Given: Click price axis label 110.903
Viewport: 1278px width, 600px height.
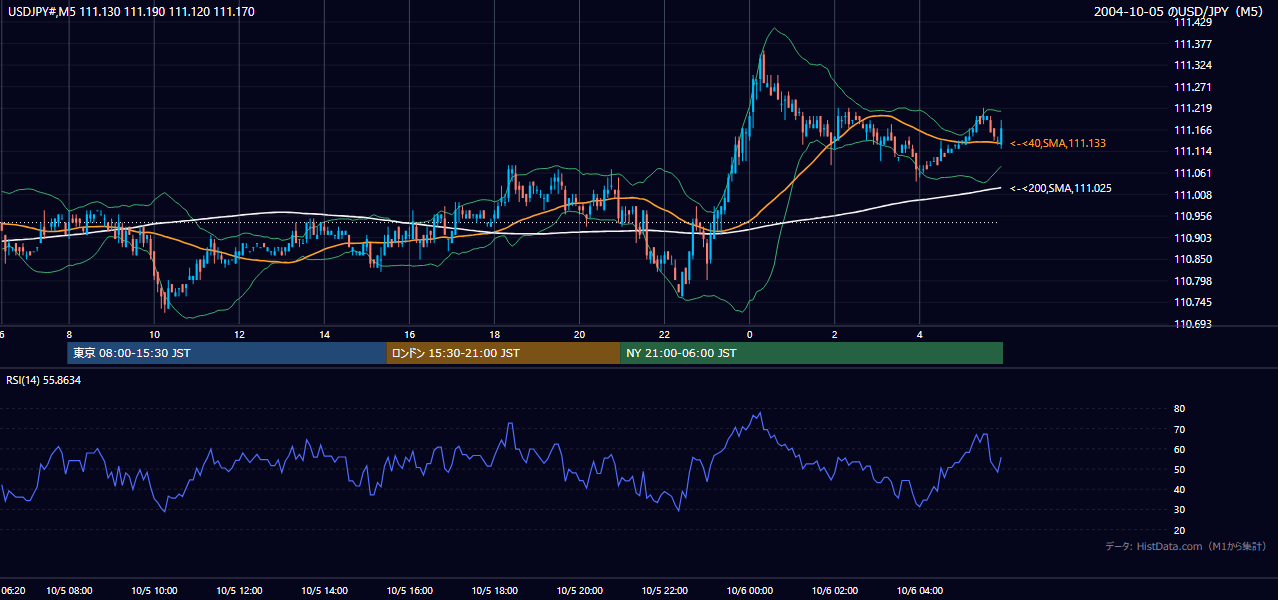Looking at the screenshot, I should [x=1192, y=238].
